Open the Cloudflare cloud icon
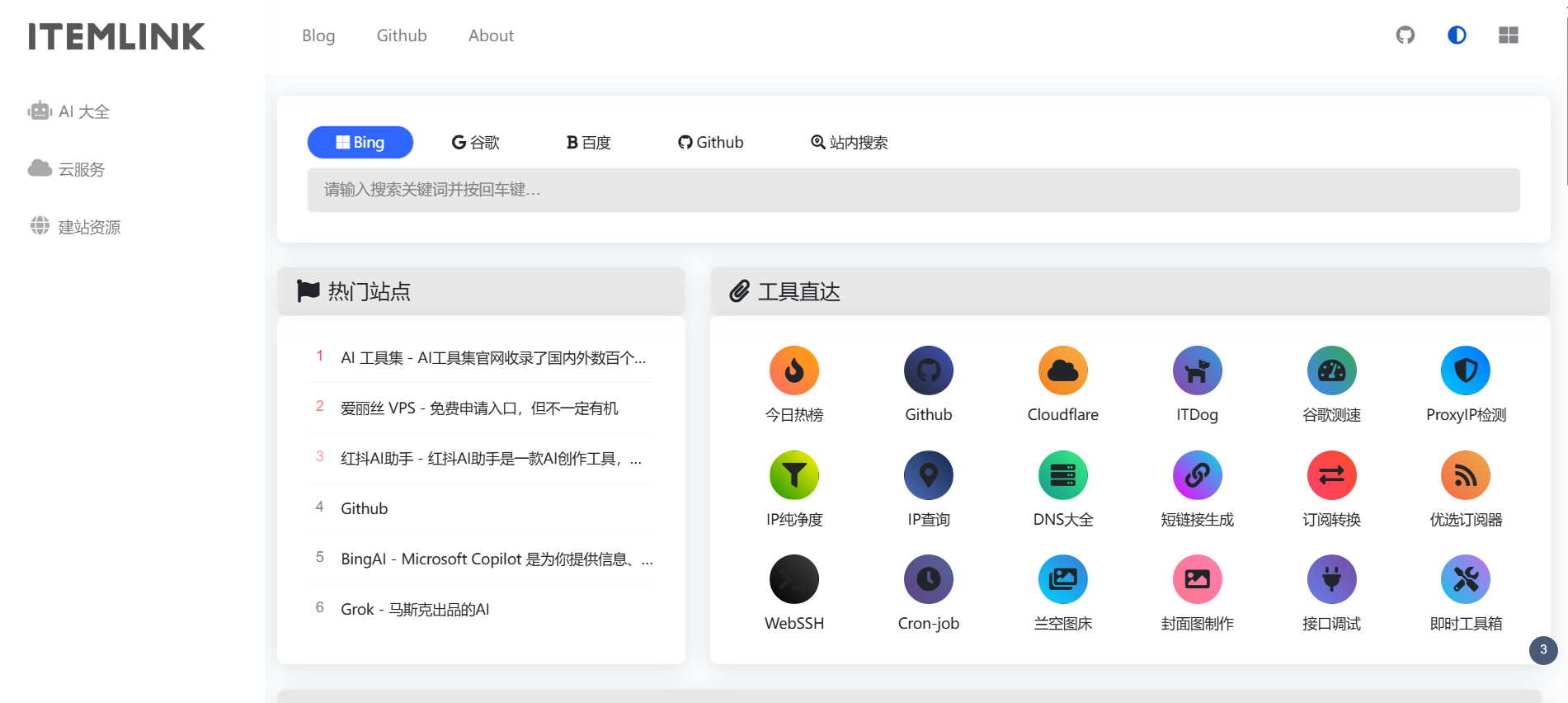The image size is (1568, 703). (x=1062, y=370)
